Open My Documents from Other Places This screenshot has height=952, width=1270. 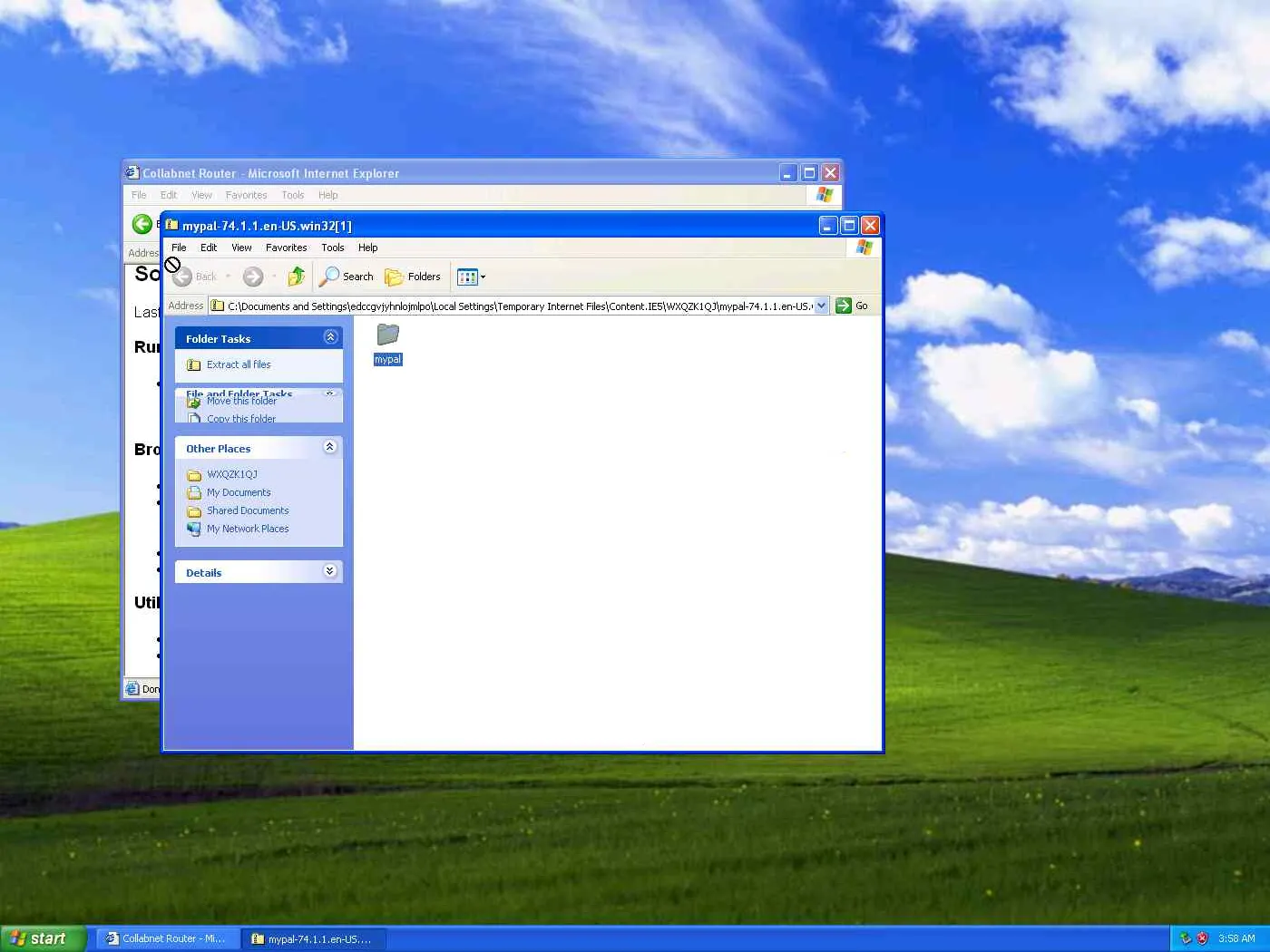239,492
